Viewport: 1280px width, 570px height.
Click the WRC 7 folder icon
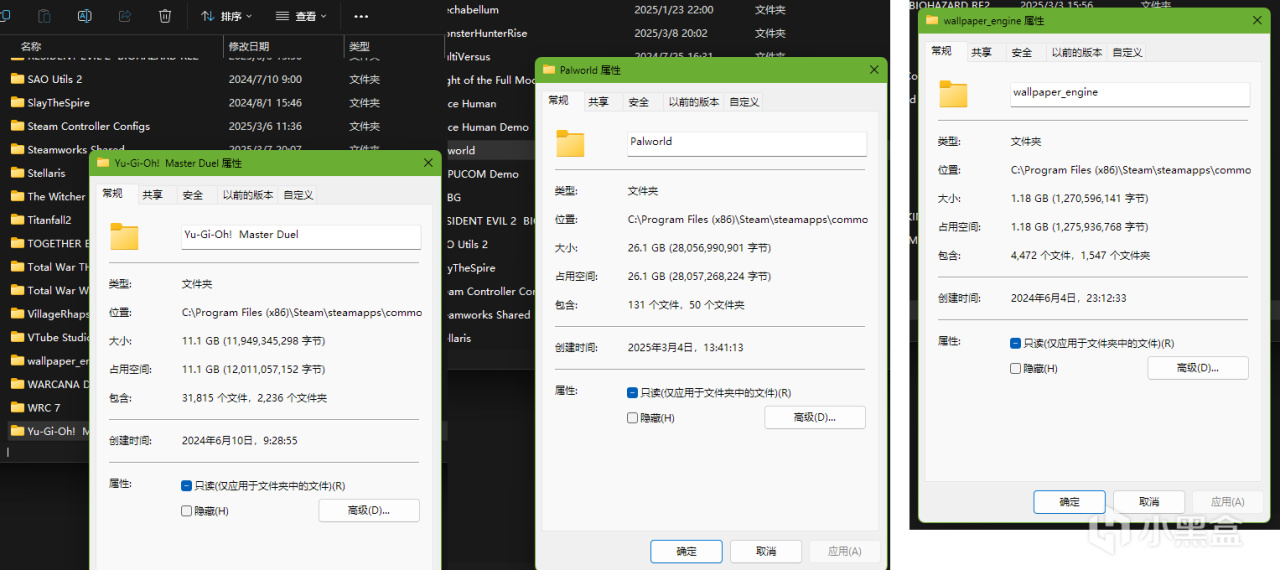pyautogui.click(x=17, y=407)
